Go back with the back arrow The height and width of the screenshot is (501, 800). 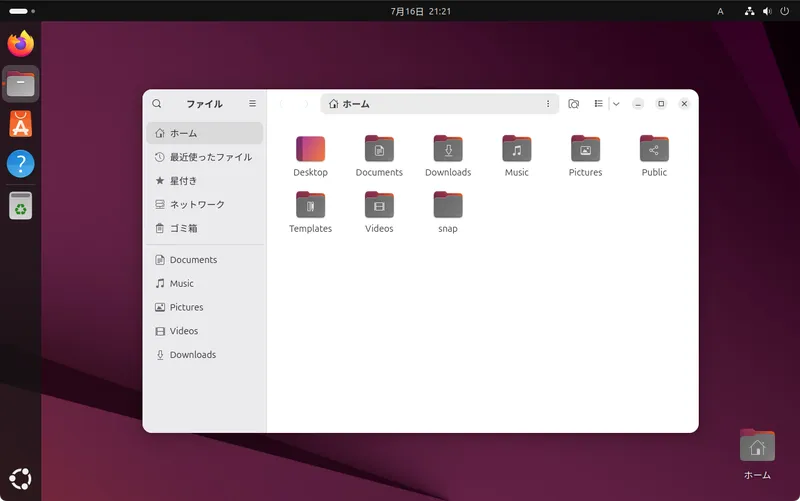(282, 104)
